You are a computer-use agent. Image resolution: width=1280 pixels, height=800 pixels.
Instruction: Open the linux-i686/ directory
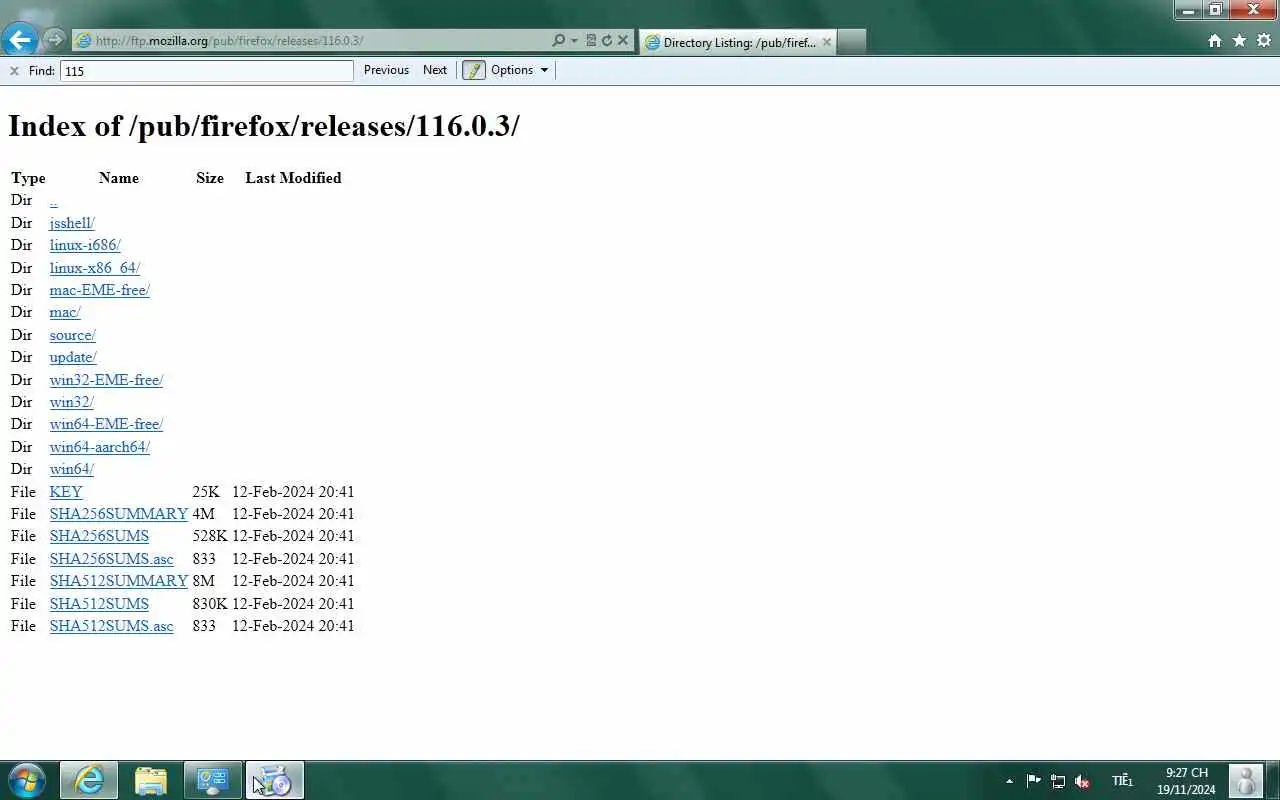pos(85,245)
